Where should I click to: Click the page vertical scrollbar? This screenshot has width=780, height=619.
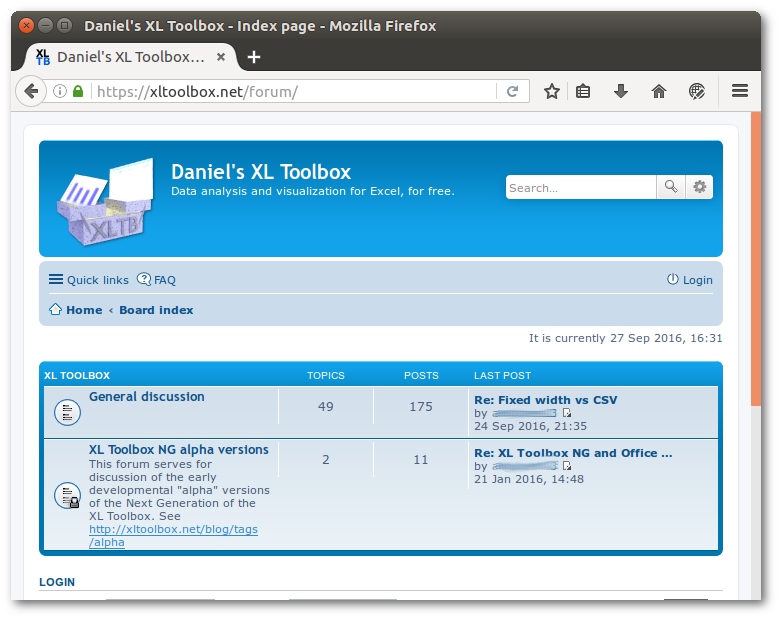pyautogui.click(x=756, y=259)
